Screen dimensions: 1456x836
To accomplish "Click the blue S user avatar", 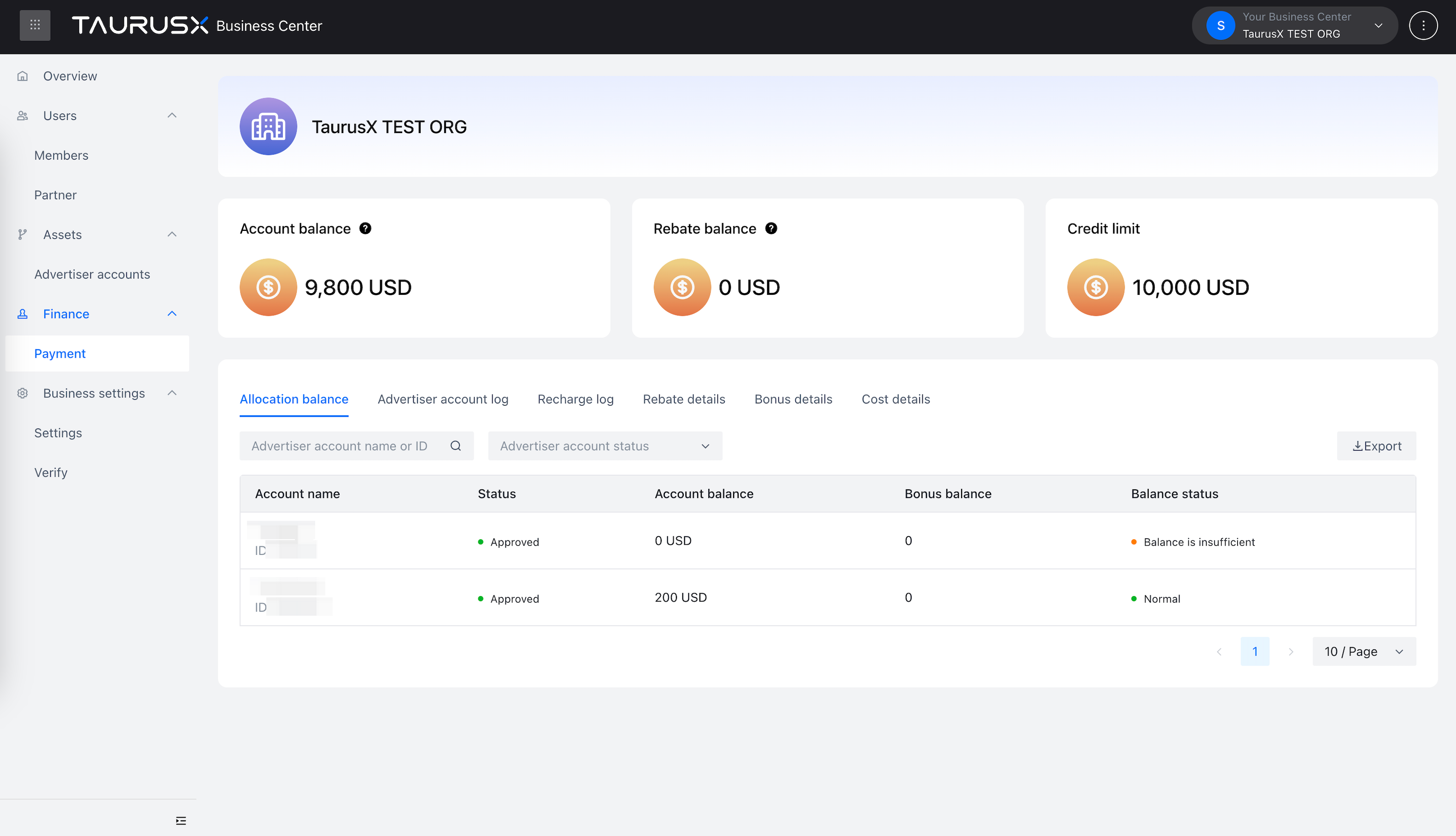I will tap(1220, 25).
